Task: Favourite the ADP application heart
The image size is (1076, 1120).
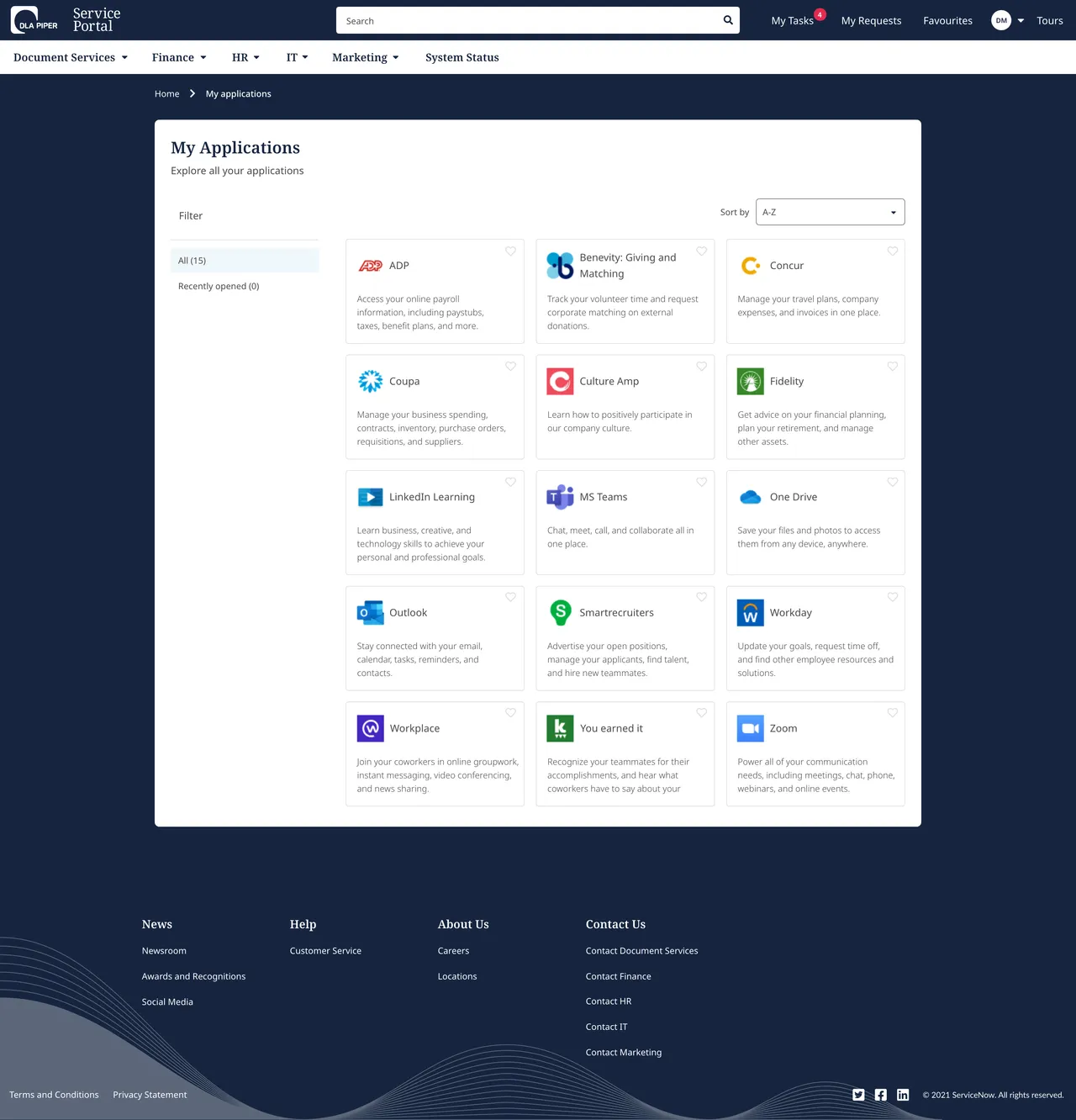Action: (x=510, y=251)
